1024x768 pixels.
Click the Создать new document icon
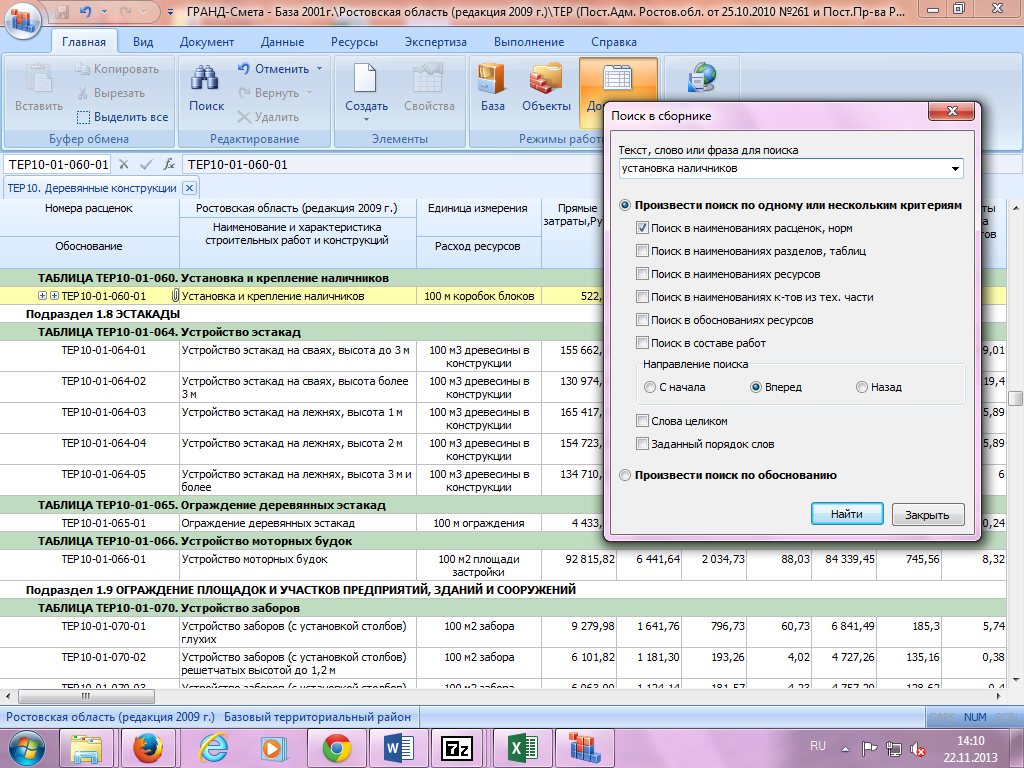tap(366, 80)
